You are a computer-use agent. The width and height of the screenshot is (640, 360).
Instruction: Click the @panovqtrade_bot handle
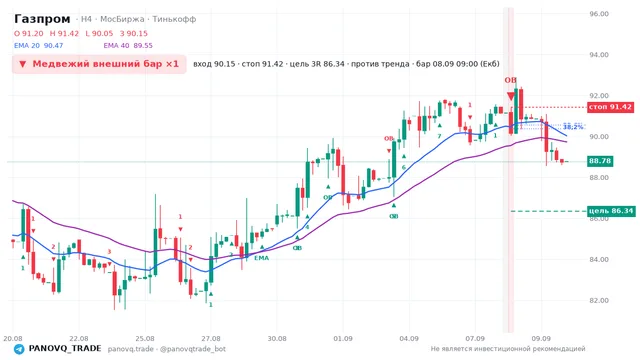pos(193,349)
